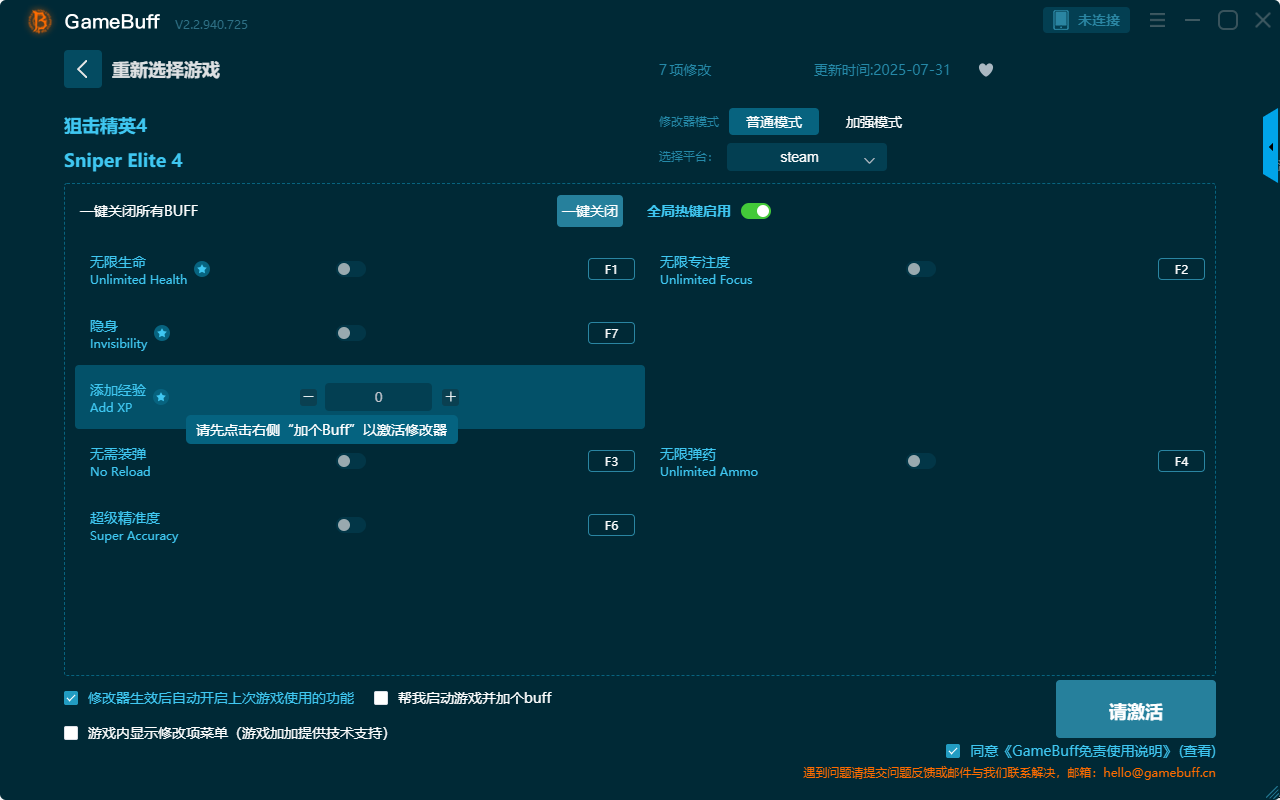Click the 7项修改 count text
1280x800 pixels.
pyautogui.click(x=685, y=70)
